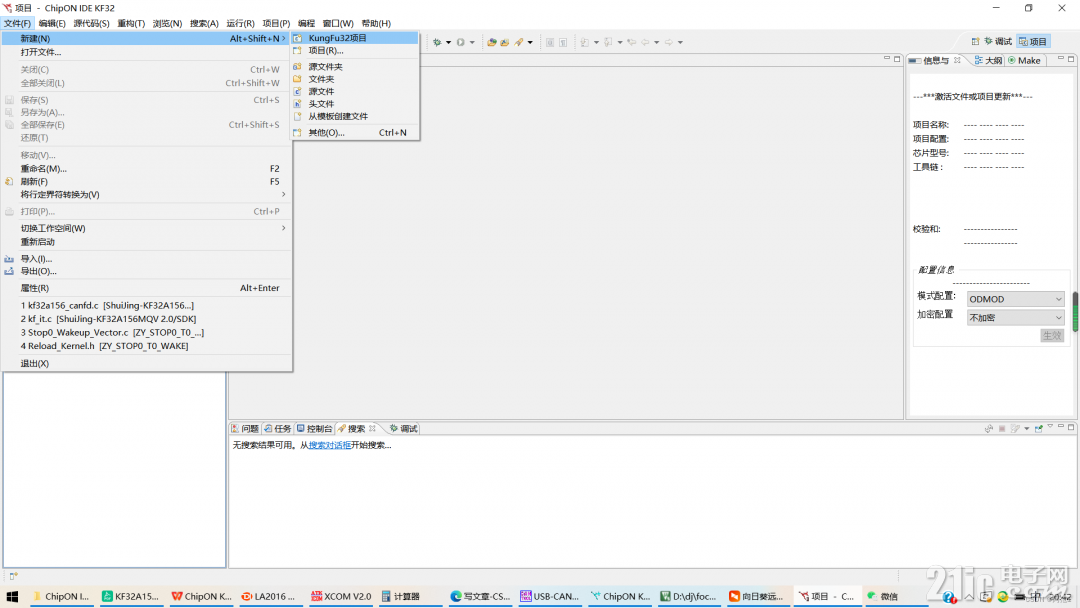This screenshot has height=608, width=1080.
Task: Click the run toolbar icon
Action: [x=461, y=42]
